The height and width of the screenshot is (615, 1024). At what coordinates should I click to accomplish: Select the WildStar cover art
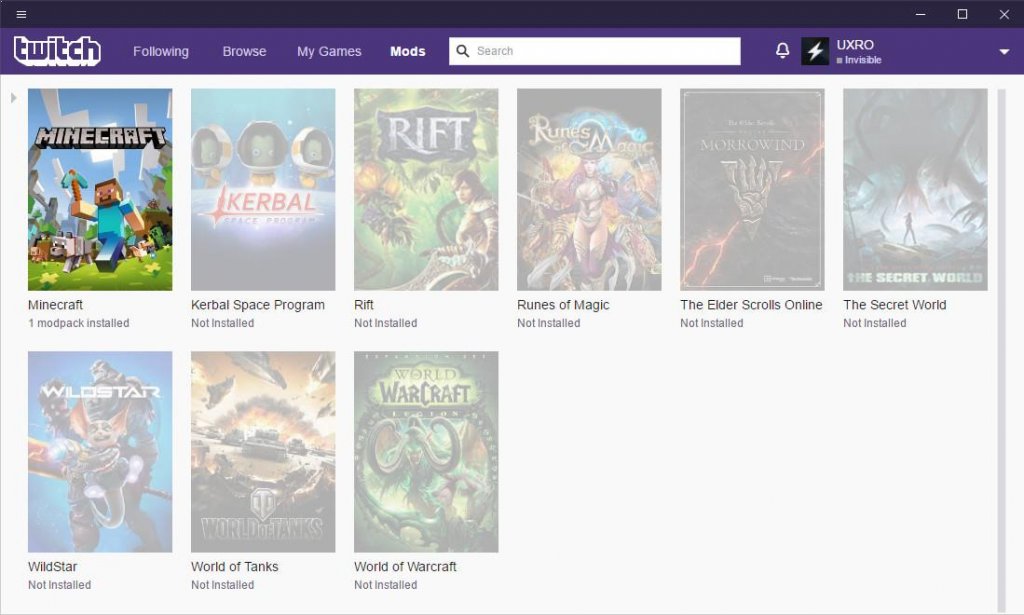pyautogui.click(x=100, y=452)
